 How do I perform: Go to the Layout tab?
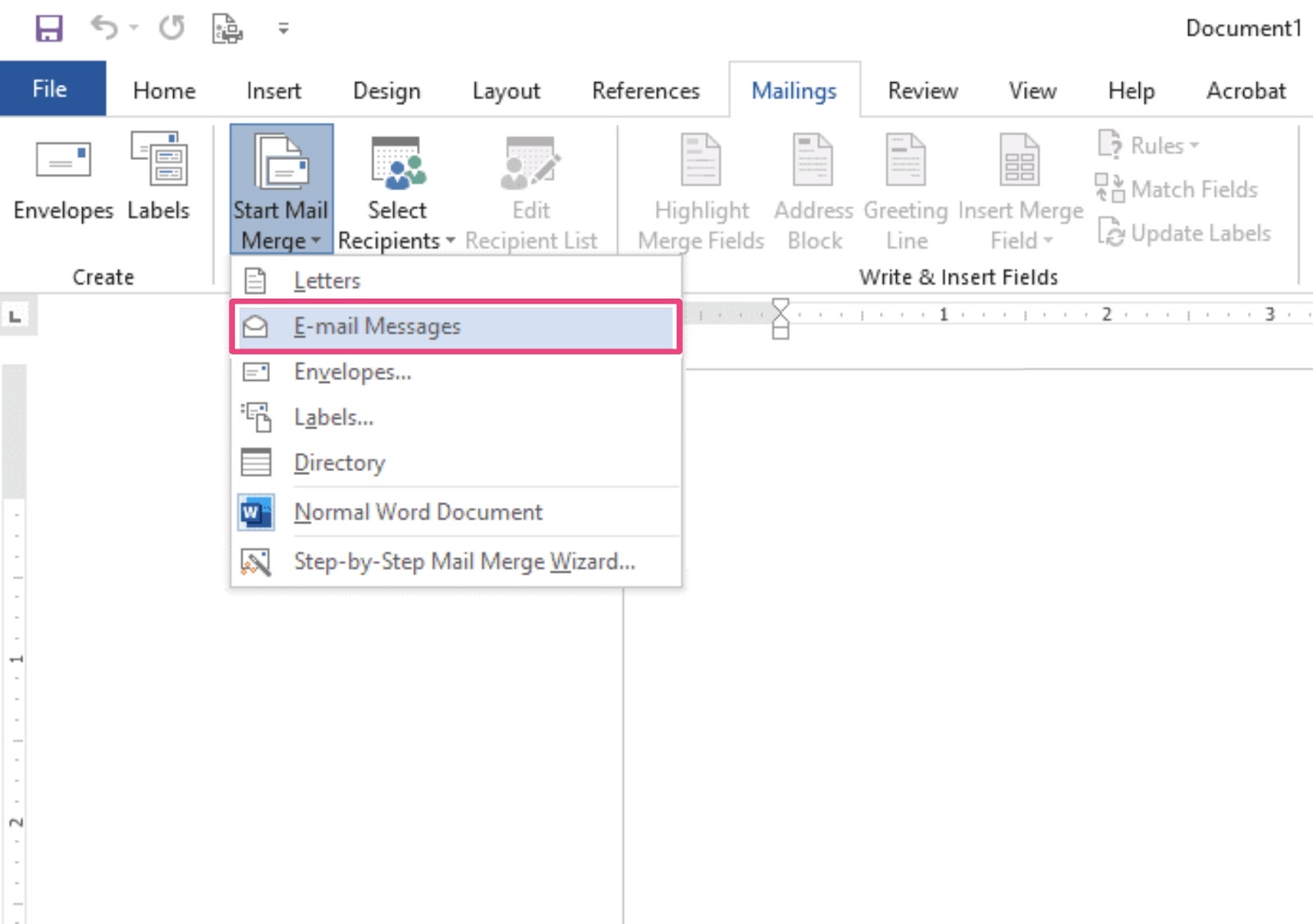point(506,90)
